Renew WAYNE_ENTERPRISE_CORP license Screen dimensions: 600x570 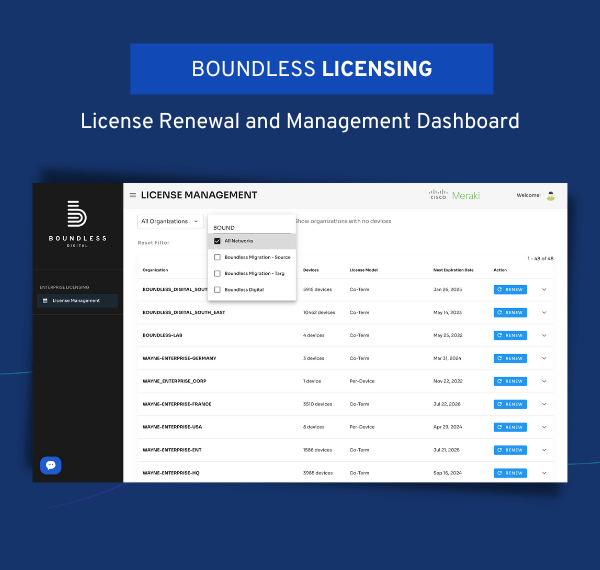tap(510, 381)
